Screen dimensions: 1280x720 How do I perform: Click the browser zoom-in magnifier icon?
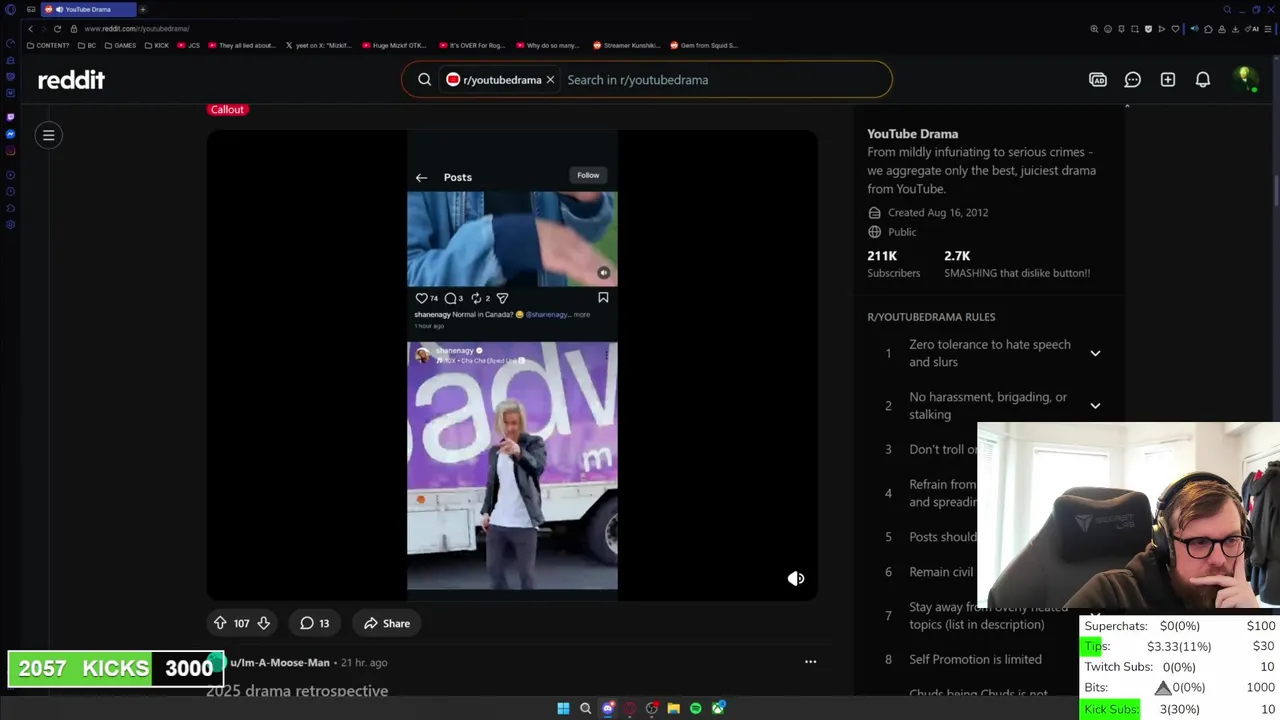[x=1094, y=29]
